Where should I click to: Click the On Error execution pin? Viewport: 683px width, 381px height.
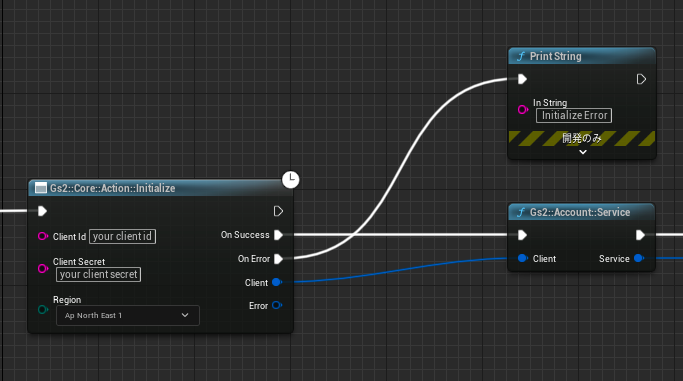click(278, 259)
